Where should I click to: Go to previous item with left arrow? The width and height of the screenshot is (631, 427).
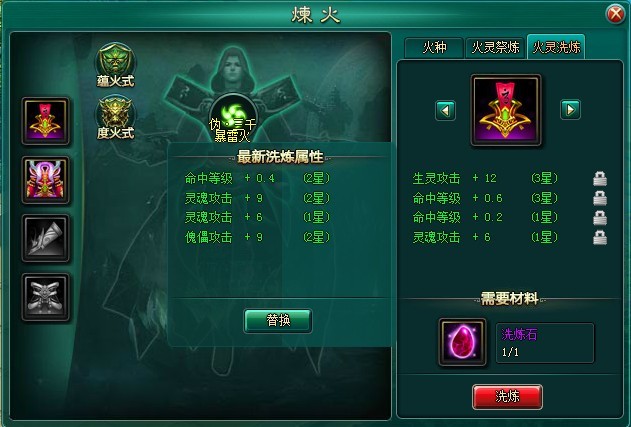point(445,110)
